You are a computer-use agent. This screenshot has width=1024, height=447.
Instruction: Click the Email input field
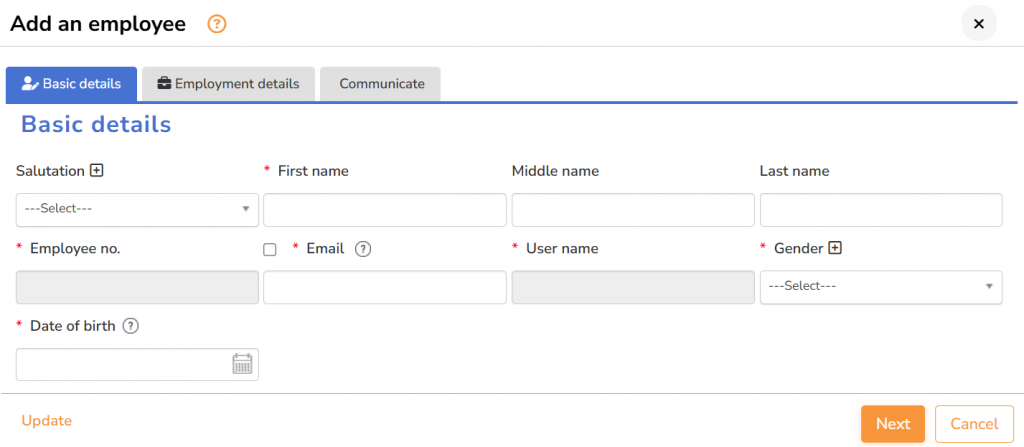tap(384, 287)
